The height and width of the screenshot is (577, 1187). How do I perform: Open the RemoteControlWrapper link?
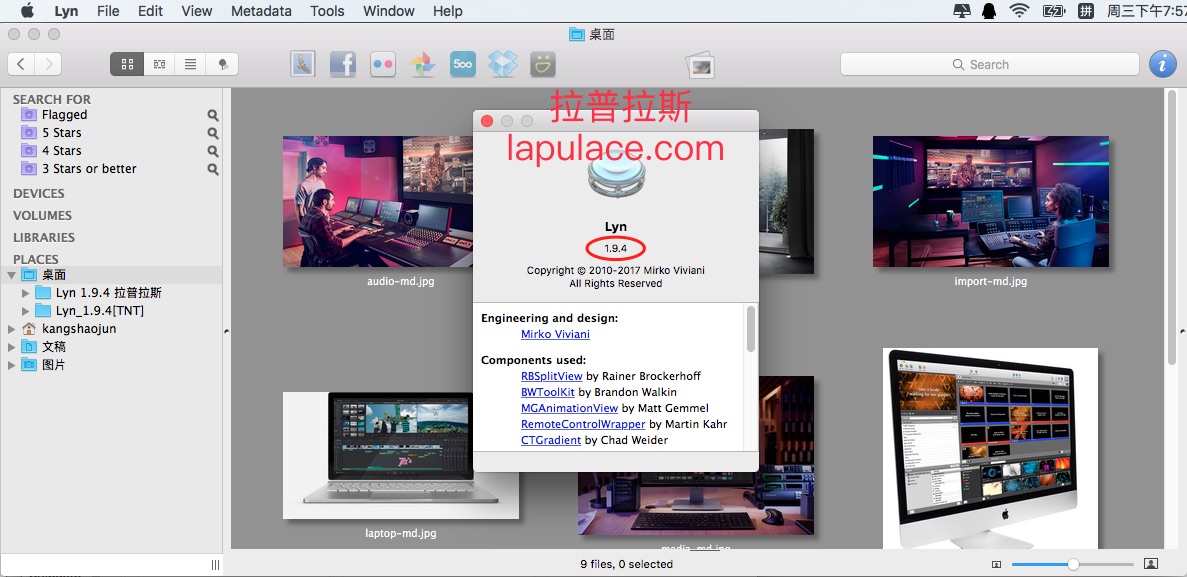coord(583,423)
